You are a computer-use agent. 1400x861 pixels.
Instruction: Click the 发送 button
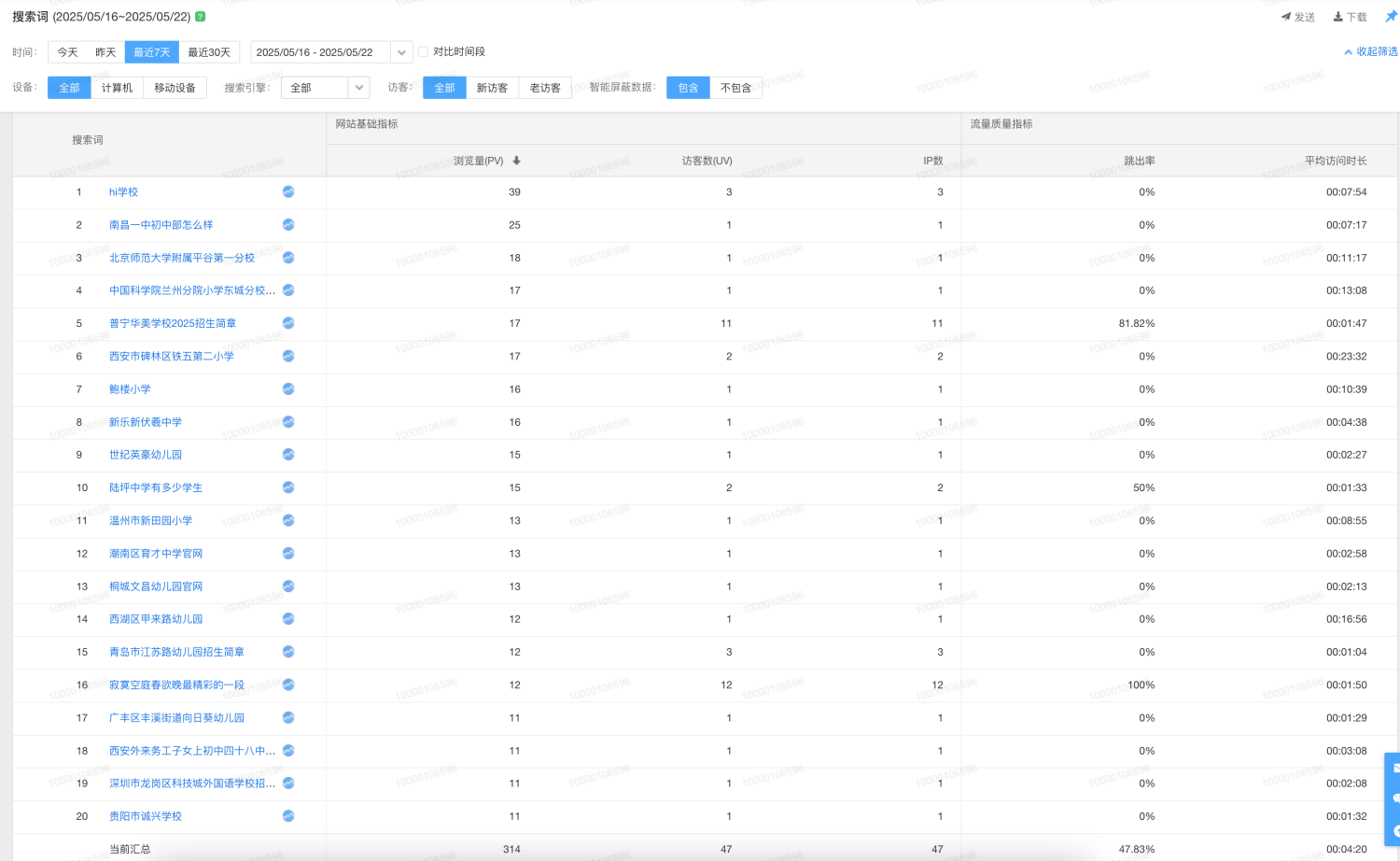click(x=1297, y=17)
